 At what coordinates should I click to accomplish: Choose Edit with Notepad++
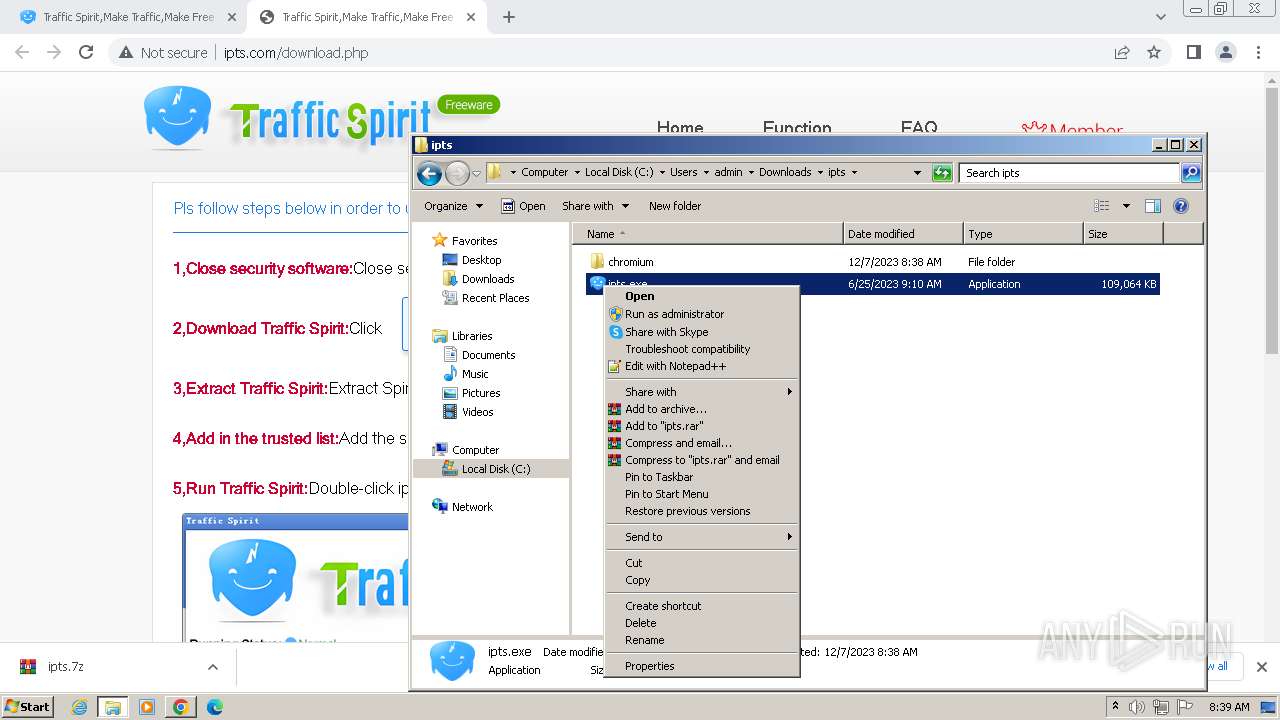[702, 366]
